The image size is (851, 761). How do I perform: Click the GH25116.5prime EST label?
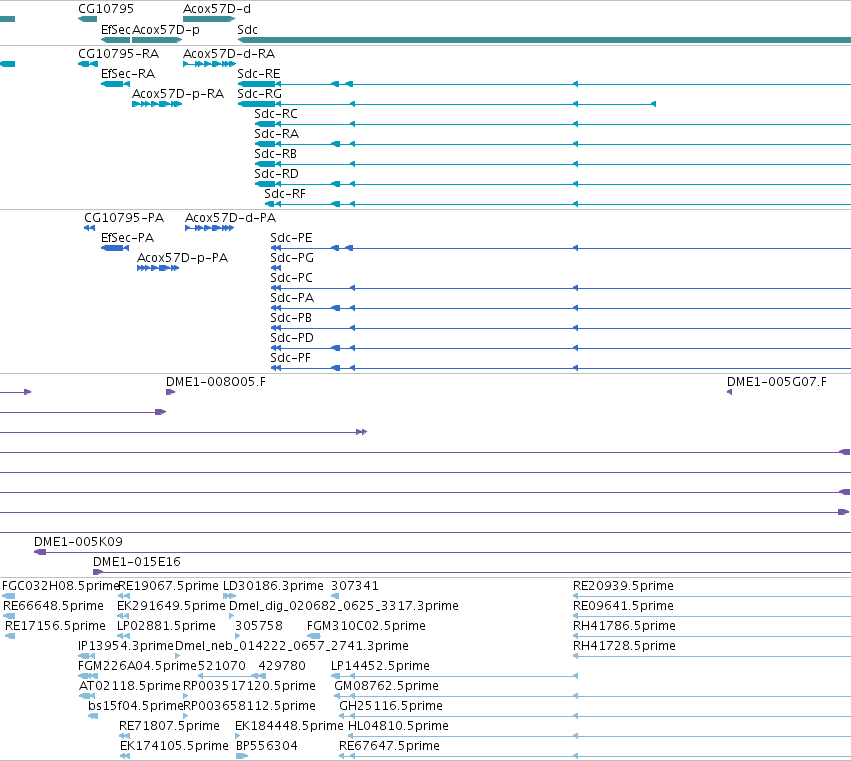391,707
